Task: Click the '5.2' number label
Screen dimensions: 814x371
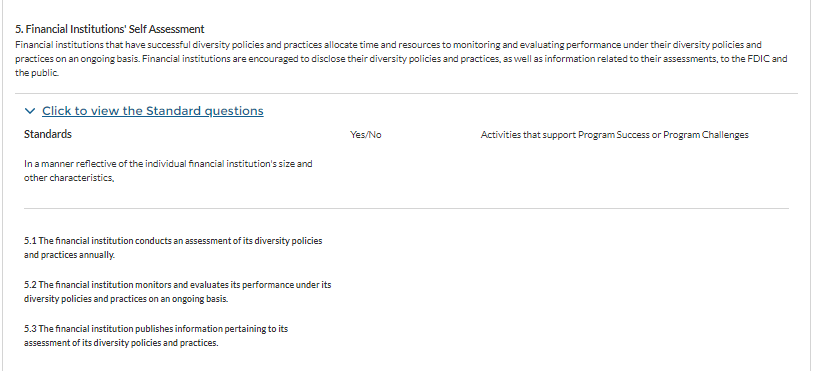Action: (x=30, y=285)
